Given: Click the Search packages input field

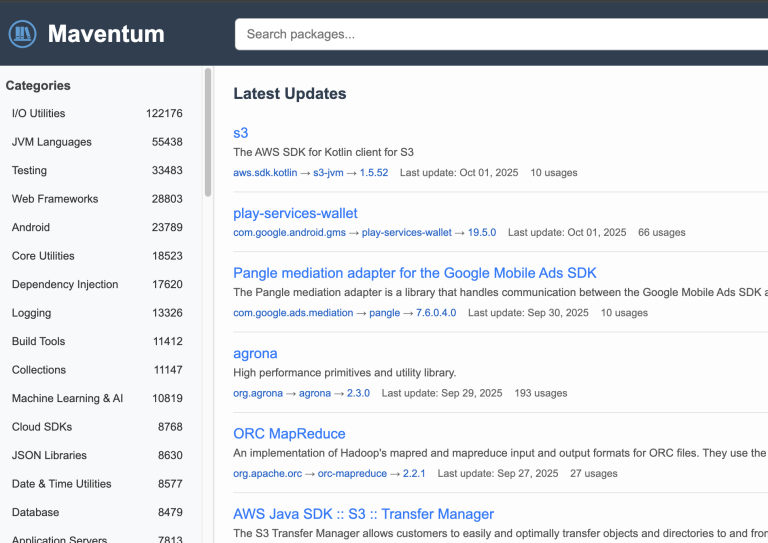Looking at the screenshot, I should (x=500, y=34).
